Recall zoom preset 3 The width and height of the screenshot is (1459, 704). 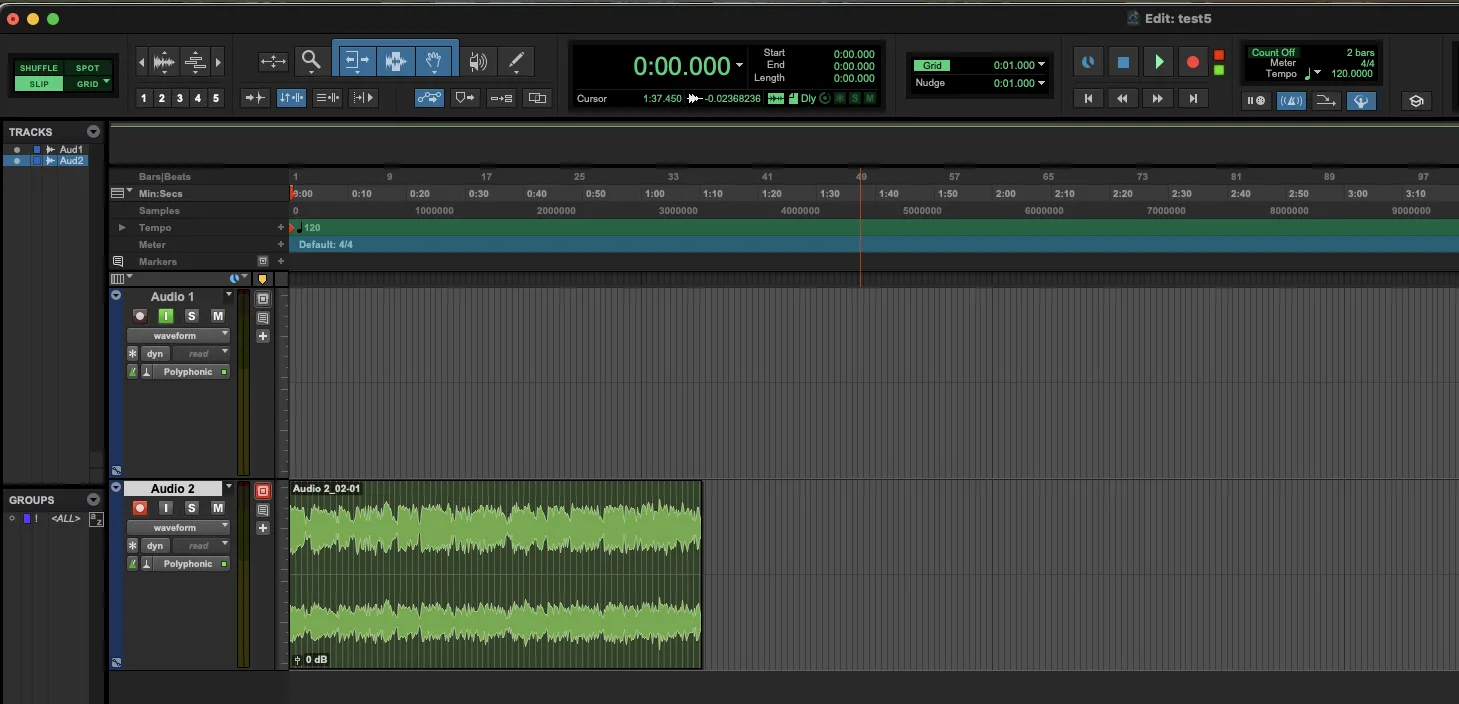(x=180, y=98)
